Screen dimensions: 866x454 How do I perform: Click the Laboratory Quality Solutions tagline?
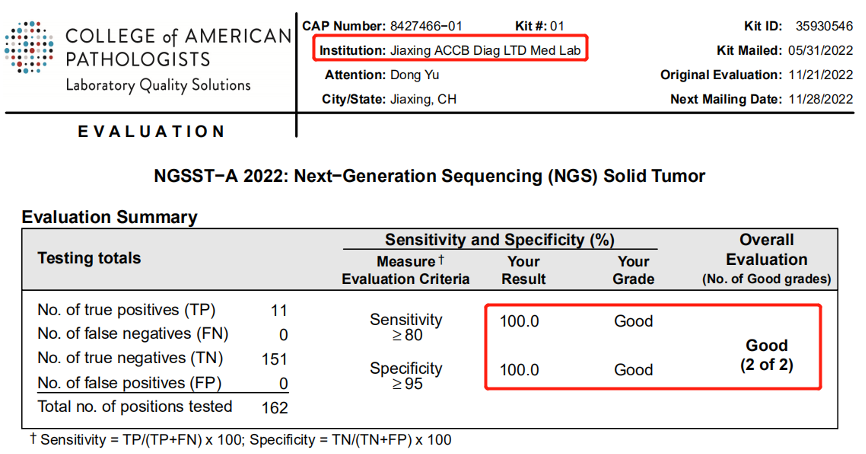(x=158, y=85)
